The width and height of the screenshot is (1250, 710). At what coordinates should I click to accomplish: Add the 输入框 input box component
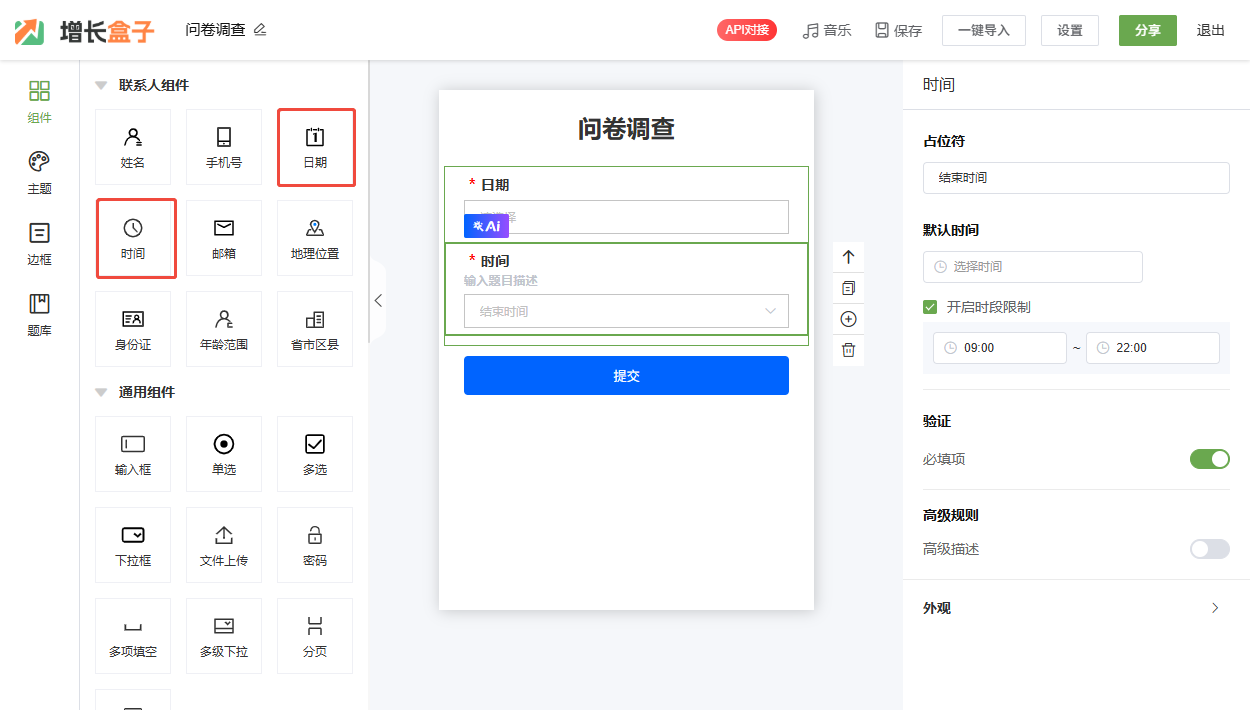pyautogui.click(x=133, y=454)
